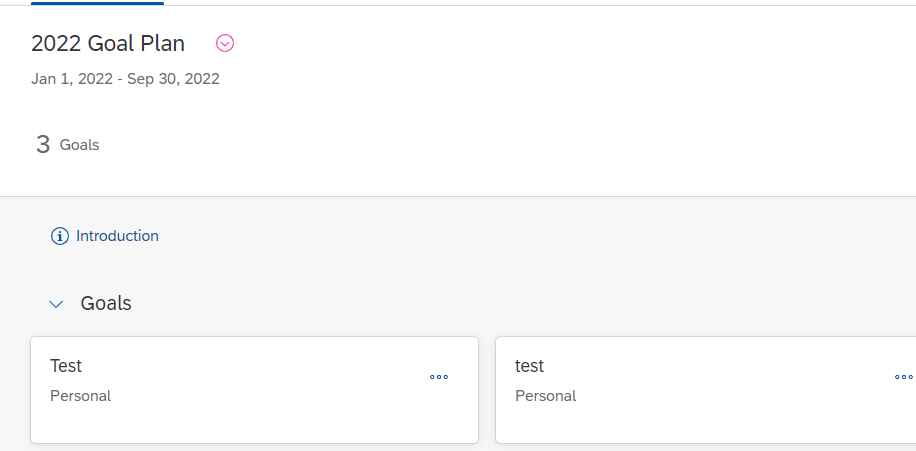This screenshot has height=451, width=916.
Task: Click Personal category on second test card
Action: click(x=546, y=396)
